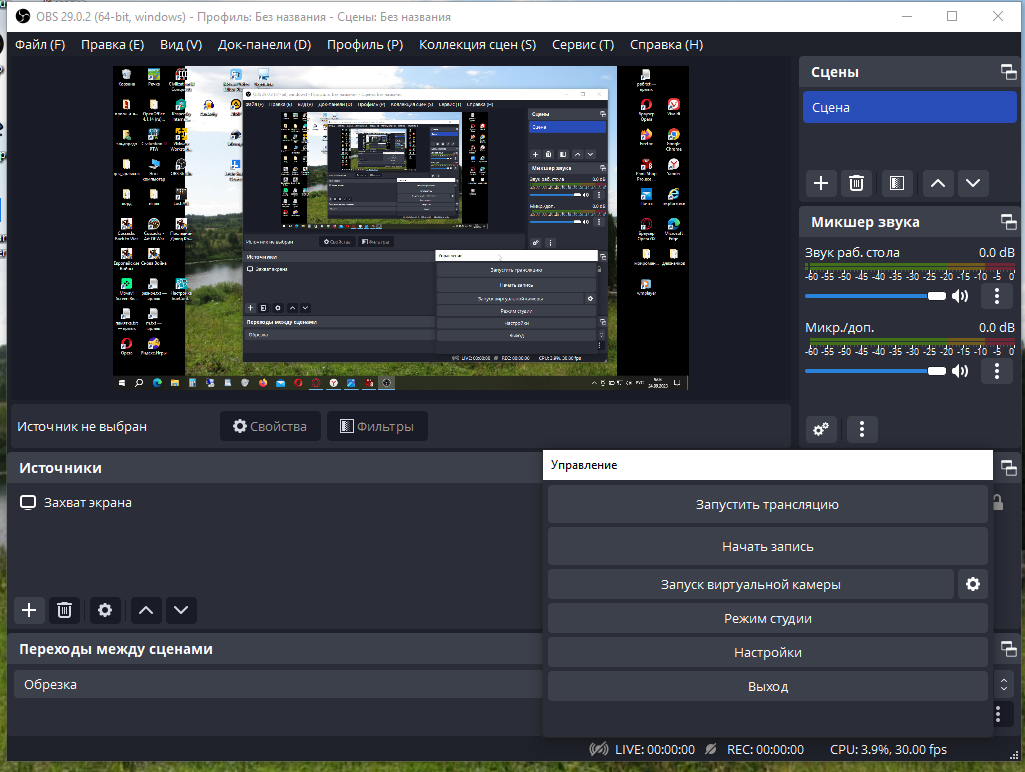Click Источник не выбран label
Image resolution: width=1025 pixels, height=772 pixels.
82,426
